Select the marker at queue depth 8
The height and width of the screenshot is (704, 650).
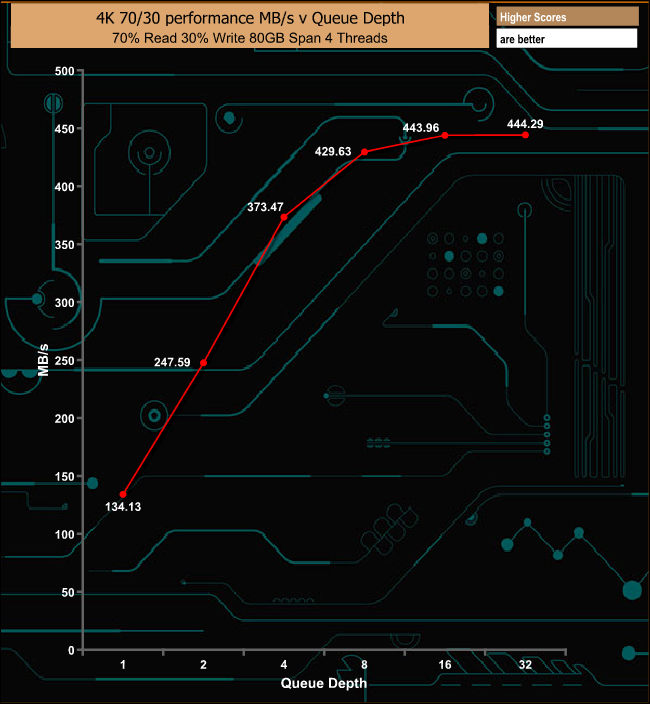[x=364, y=152]
